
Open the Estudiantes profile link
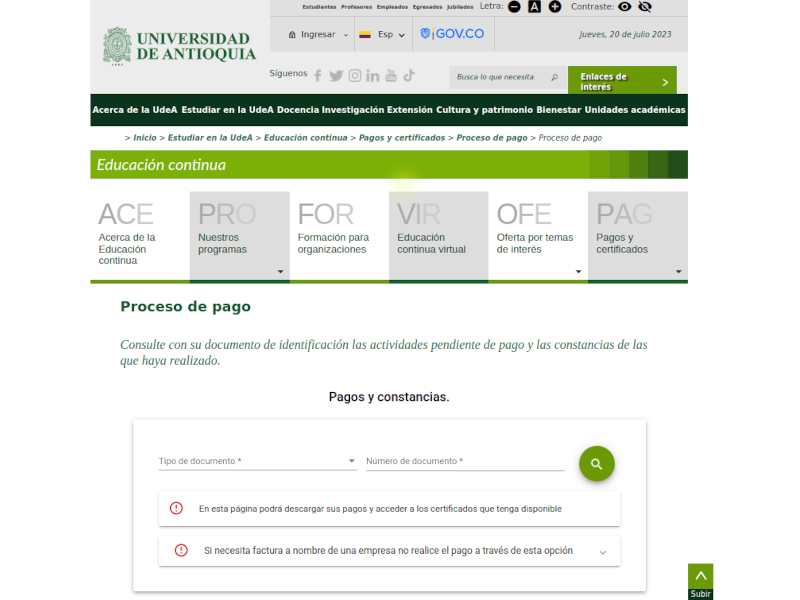pos(319,7)
